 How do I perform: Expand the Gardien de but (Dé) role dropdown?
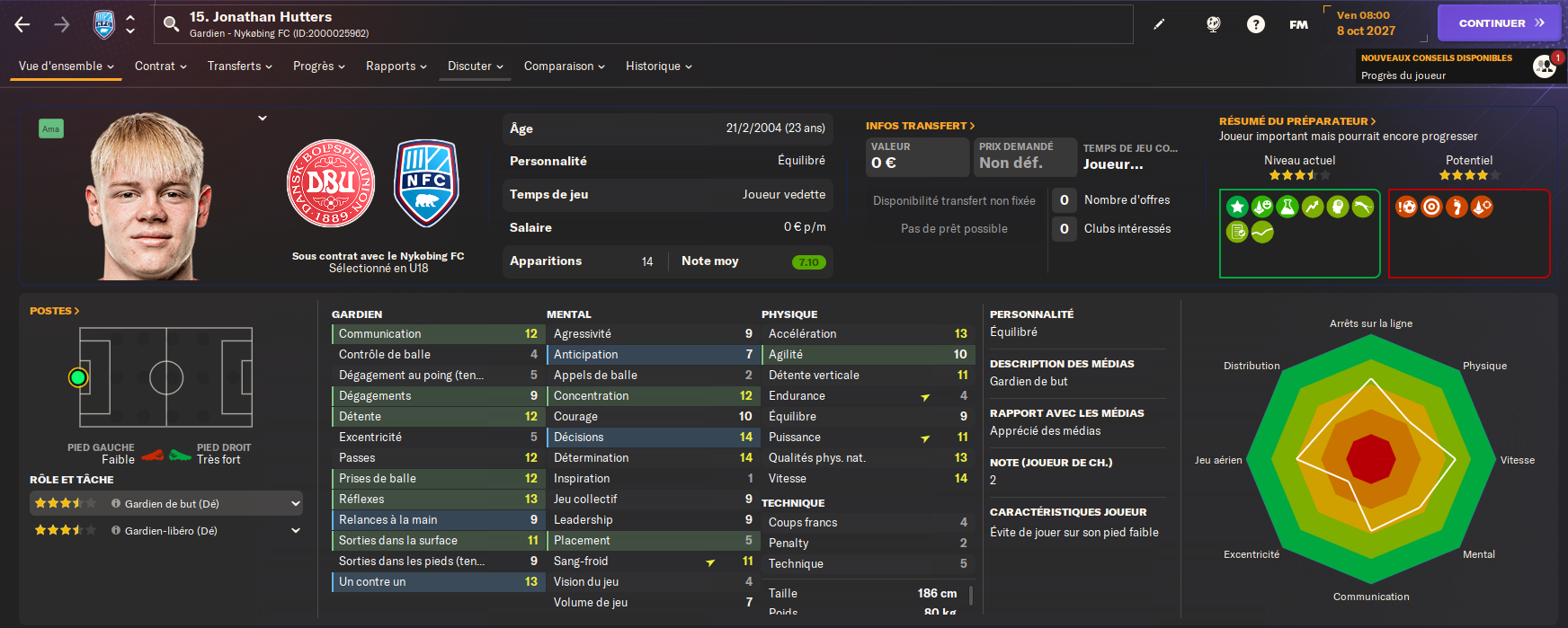[296, 504]
